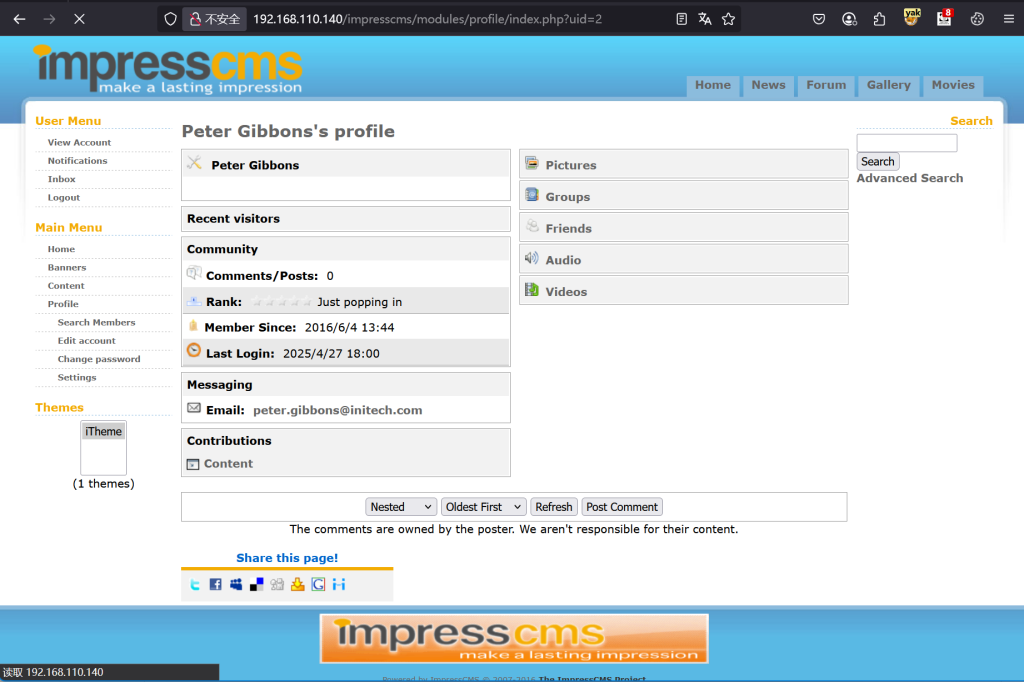Share page via Twitter icon
Image resolution: width=1024 pixels, height=682 pixels.
point(195,585)
